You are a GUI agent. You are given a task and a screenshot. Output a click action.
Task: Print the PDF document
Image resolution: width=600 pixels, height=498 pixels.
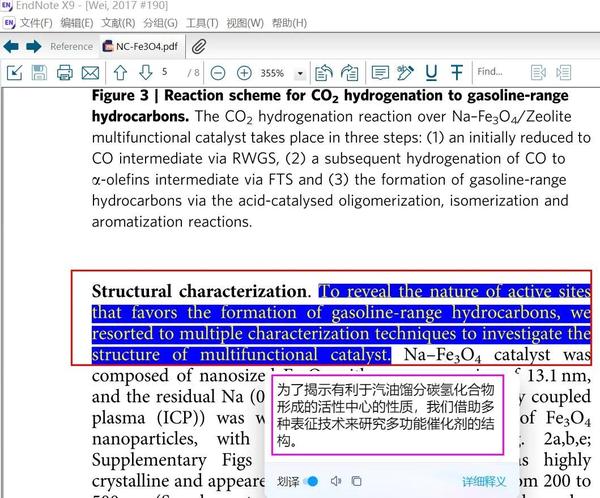click(65, 72)
